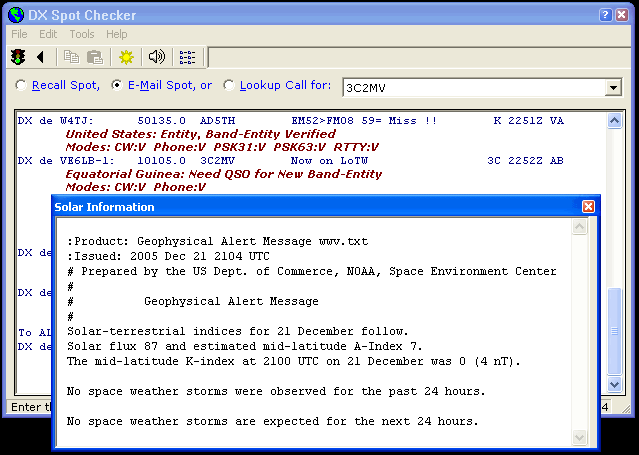Click the Recall Spot label link
Screen dimensions: 639x455
(x=66, y=86)
